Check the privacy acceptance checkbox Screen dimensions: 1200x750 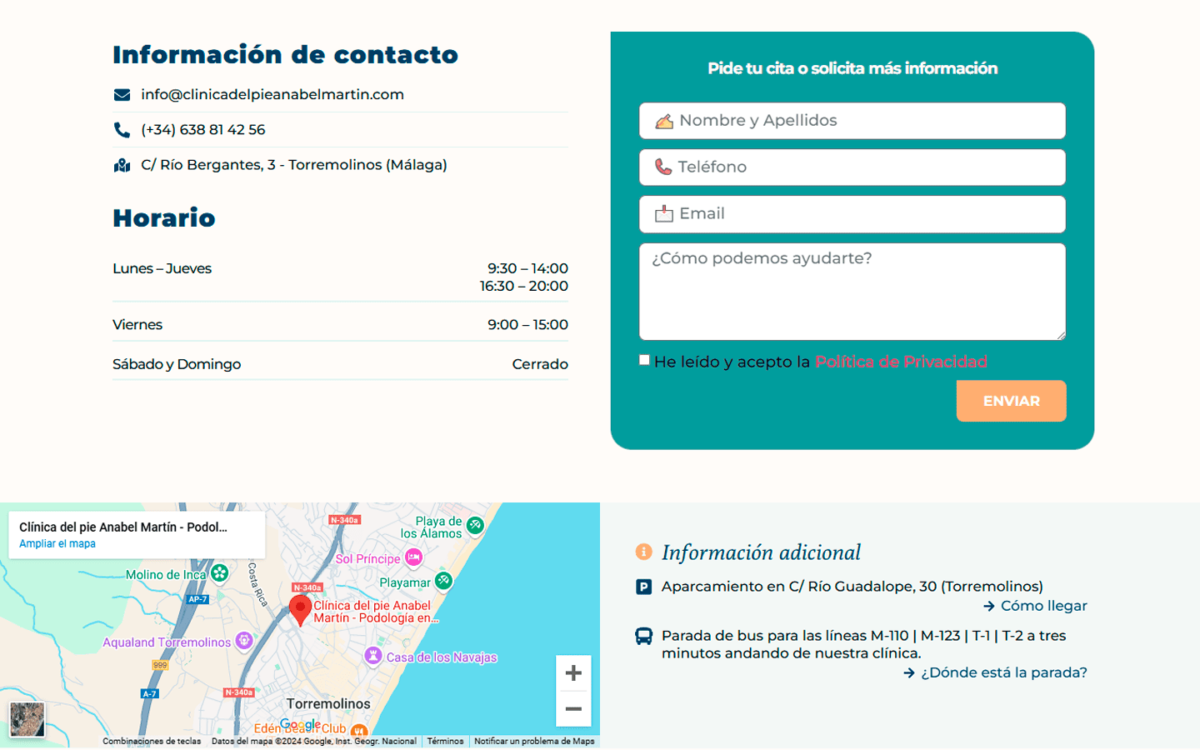[643, 359]
